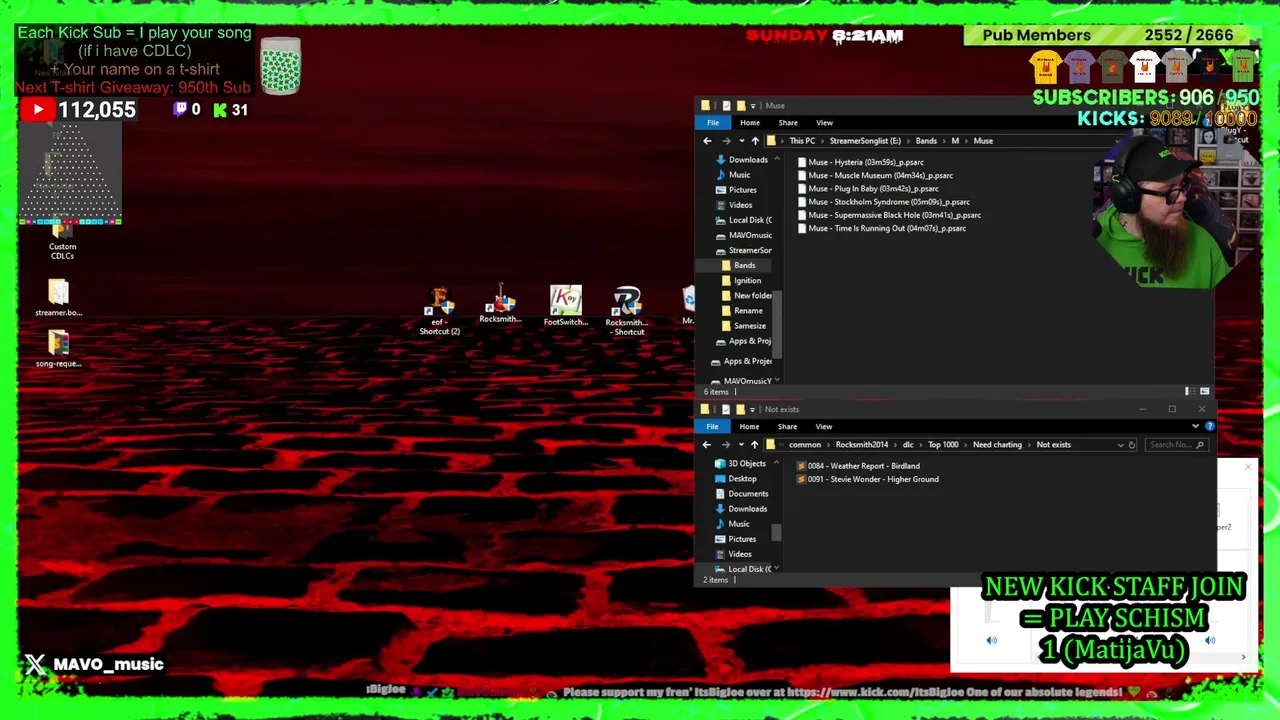Viewport: 1280px width, 720px height.
Task: Click the Back arrow in Not exists window
Action: (707, 445)
